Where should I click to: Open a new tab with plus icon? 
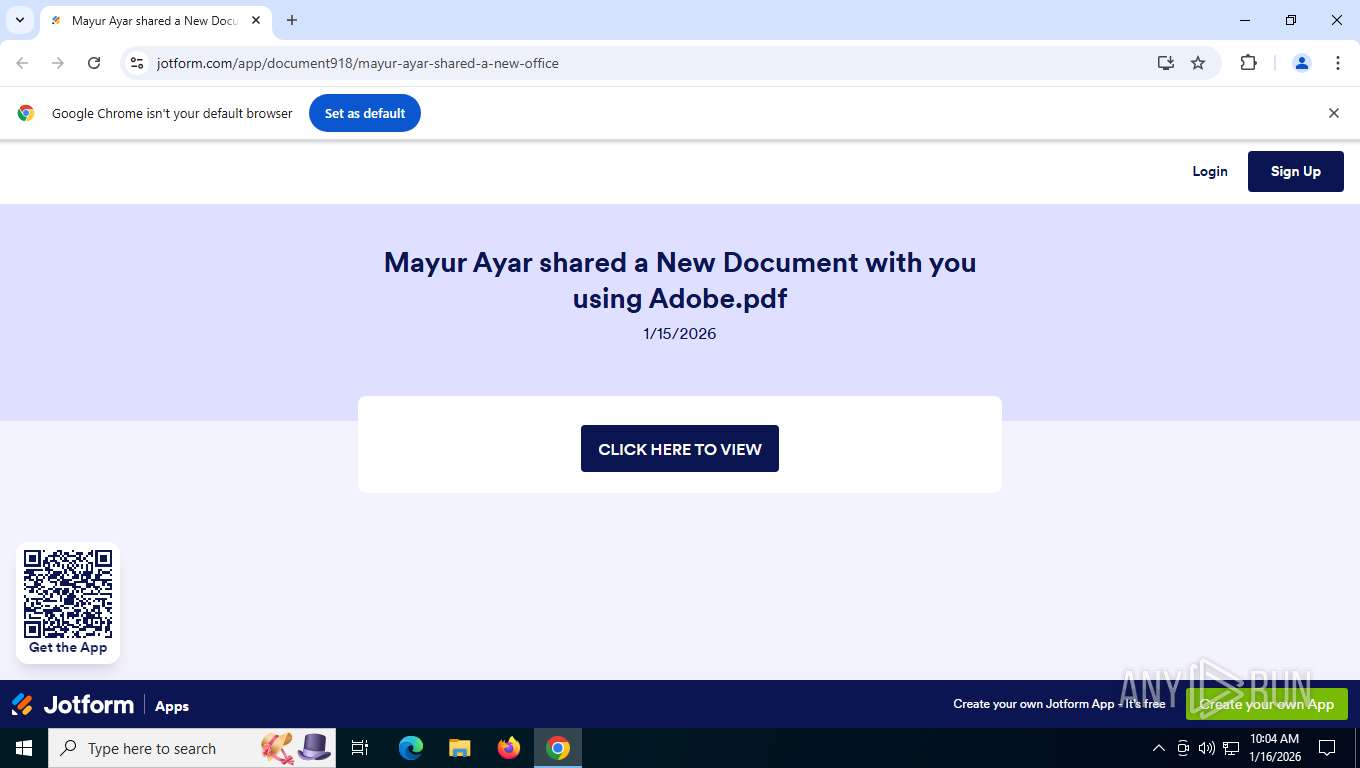tap(292, 20)
